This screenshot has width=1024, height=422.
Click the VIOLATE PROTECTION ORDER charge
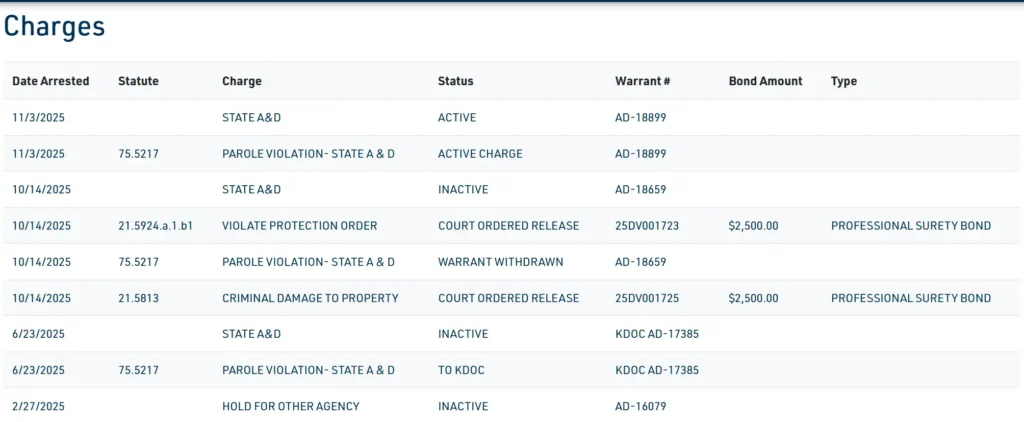pyautogui.click(x=299, y=226)
